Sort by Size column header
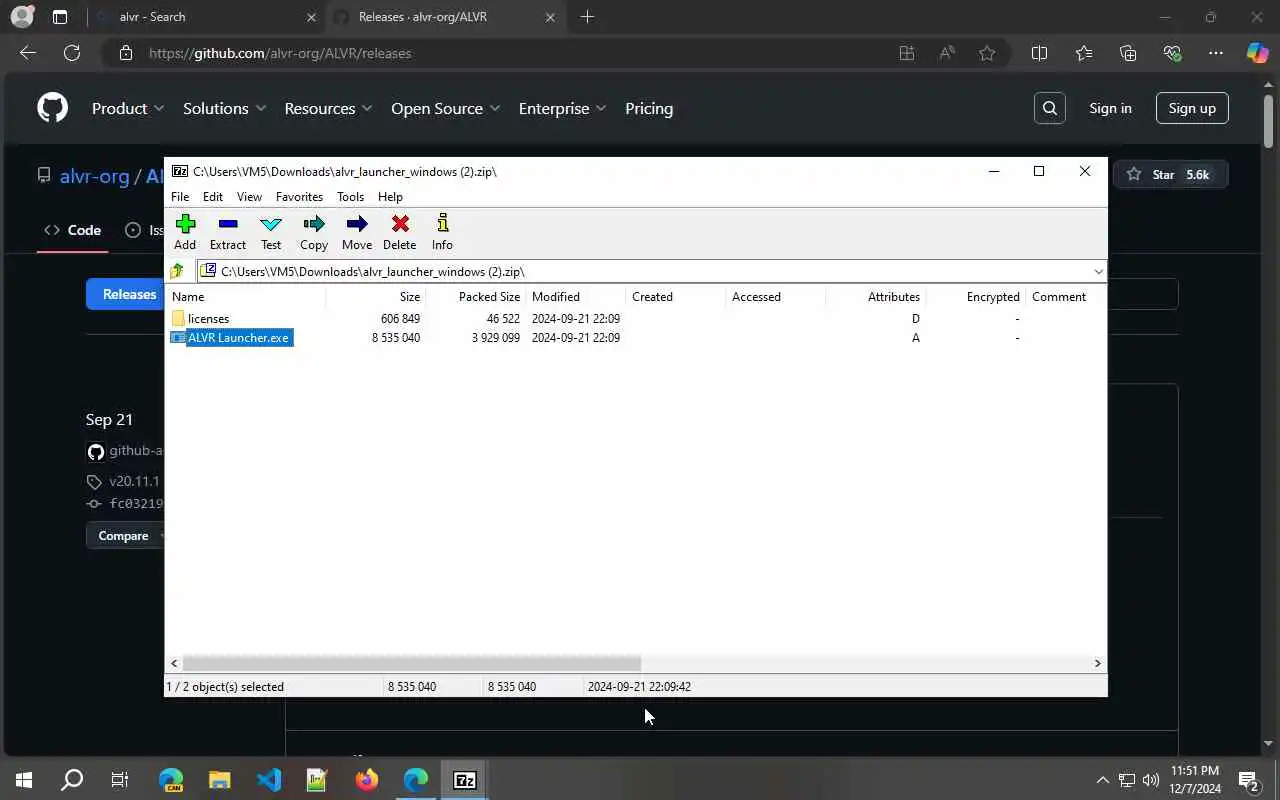 pyautogui.click(x=375, y=296)
